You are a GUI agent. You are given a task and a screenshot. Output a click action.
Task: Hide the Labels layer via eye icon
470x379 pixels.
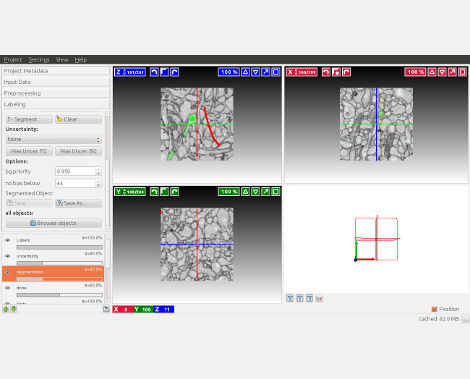pyautogui.click(x=8, y=240)
